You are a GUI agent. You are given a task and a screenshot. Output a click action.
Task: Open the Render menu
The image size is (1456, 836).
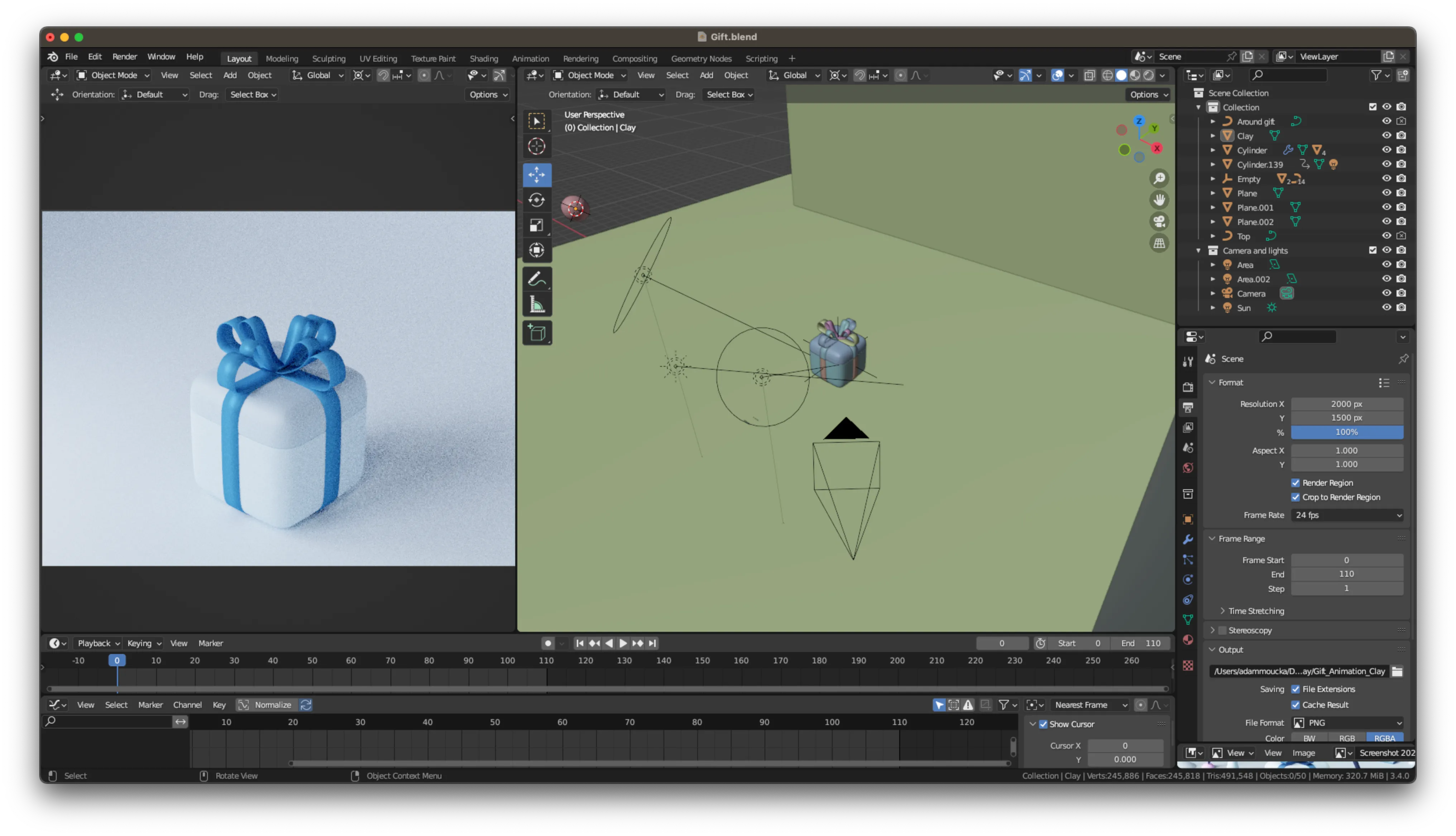(x=125, y=57)
